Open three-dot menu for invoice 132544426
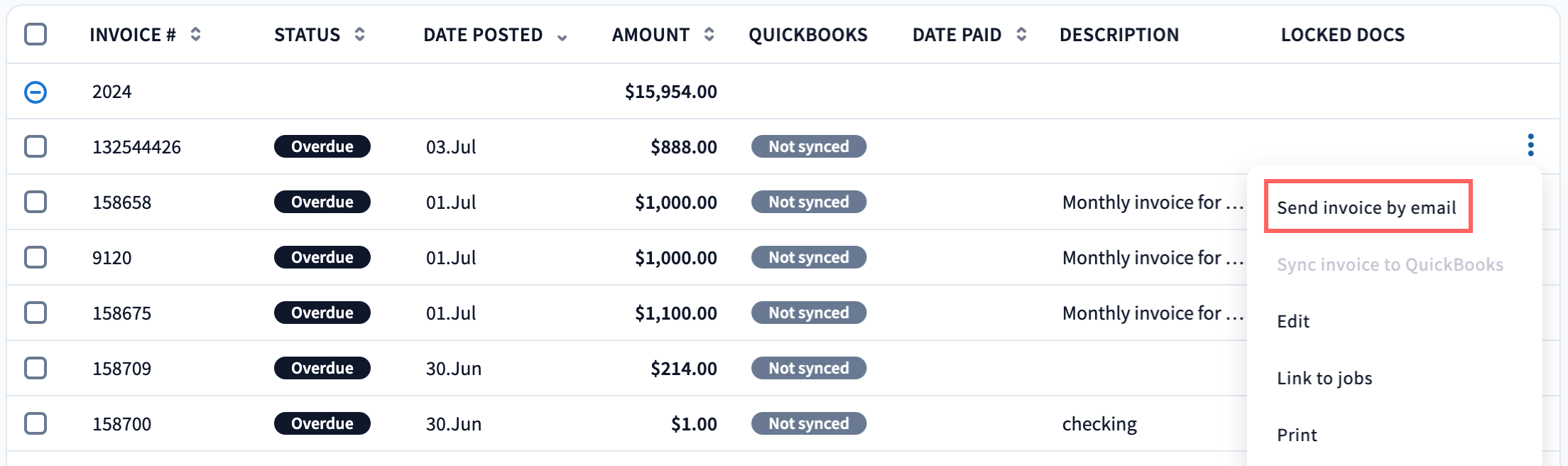Screen dimensions: 1568x466 (1530, 145)
